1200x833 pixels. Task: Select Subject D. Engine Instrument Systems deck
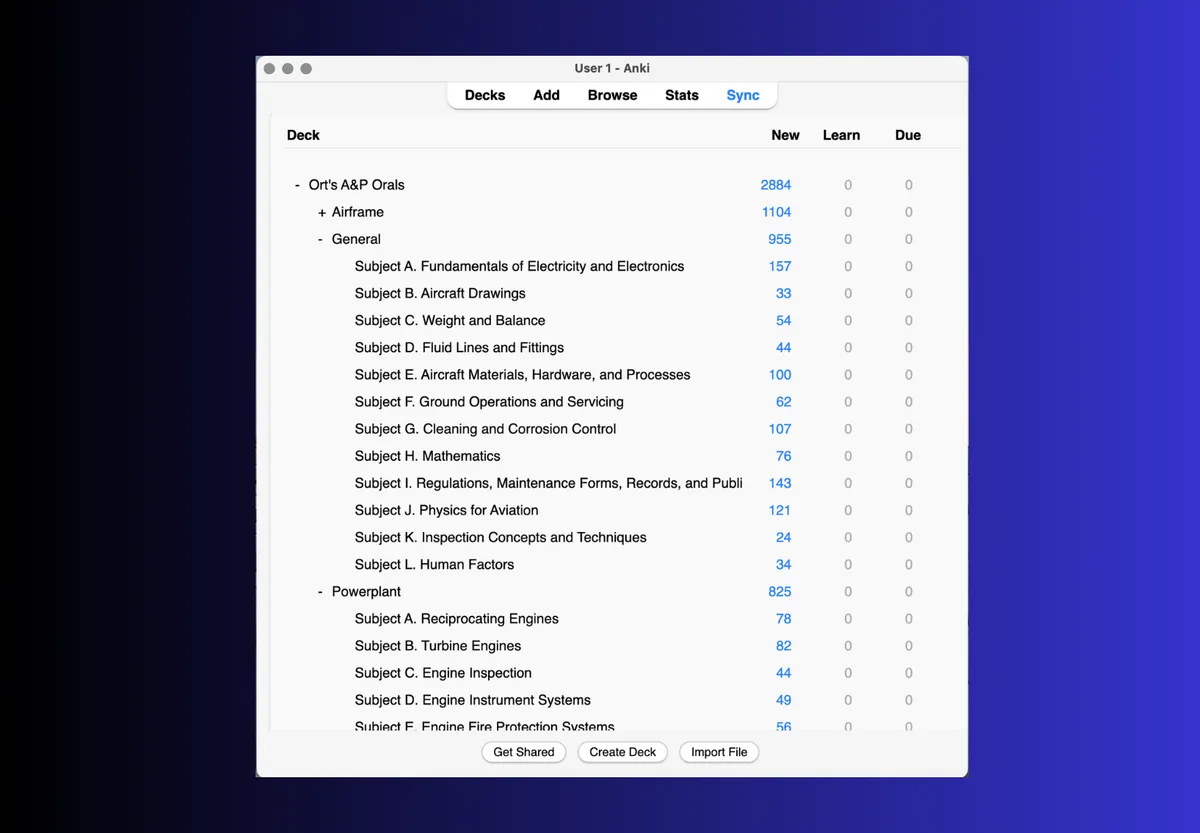click(x=473, y=699)
